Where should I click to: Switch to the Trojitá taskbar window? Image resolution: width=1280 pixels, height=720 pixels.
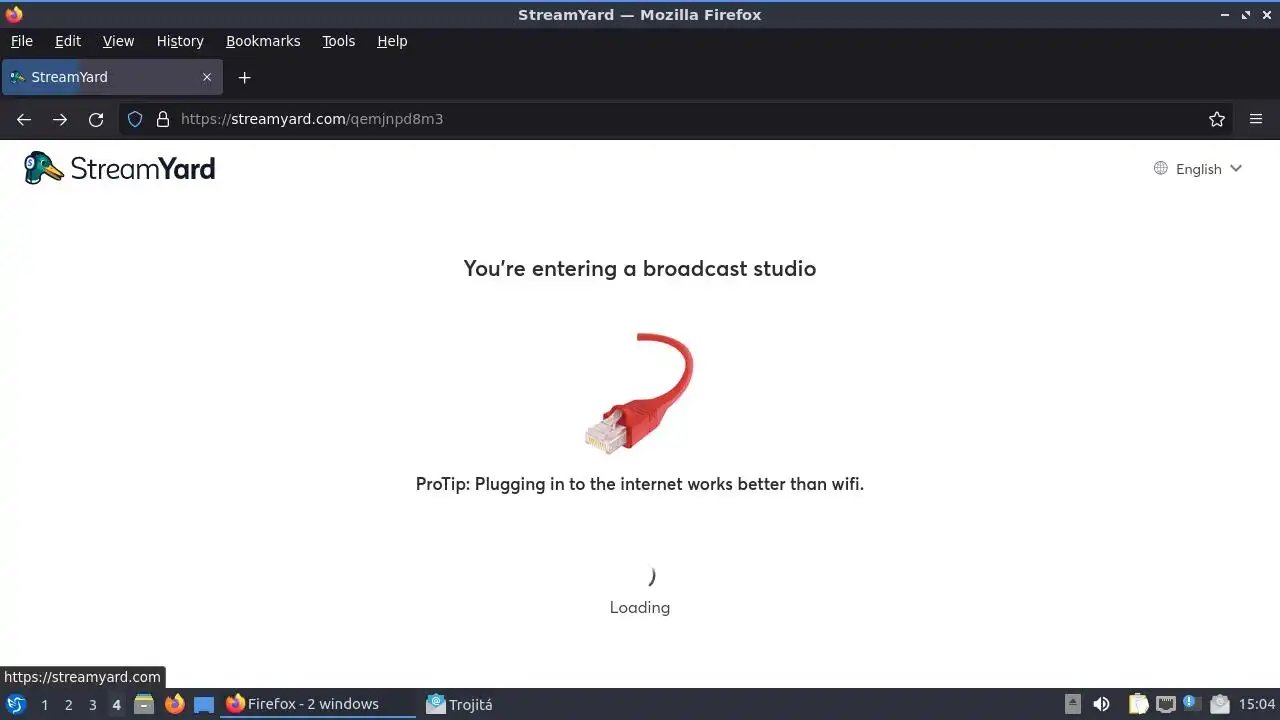[460, 704]
